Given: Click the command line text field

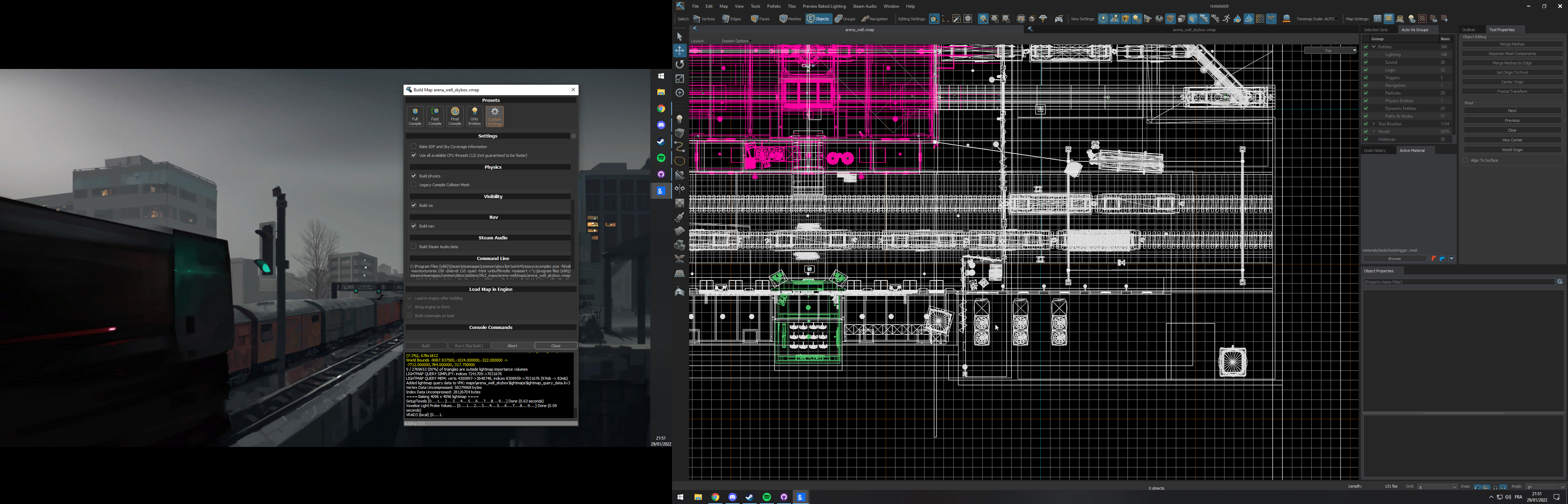Looking at the screenshot, I should tap(491, 272).
